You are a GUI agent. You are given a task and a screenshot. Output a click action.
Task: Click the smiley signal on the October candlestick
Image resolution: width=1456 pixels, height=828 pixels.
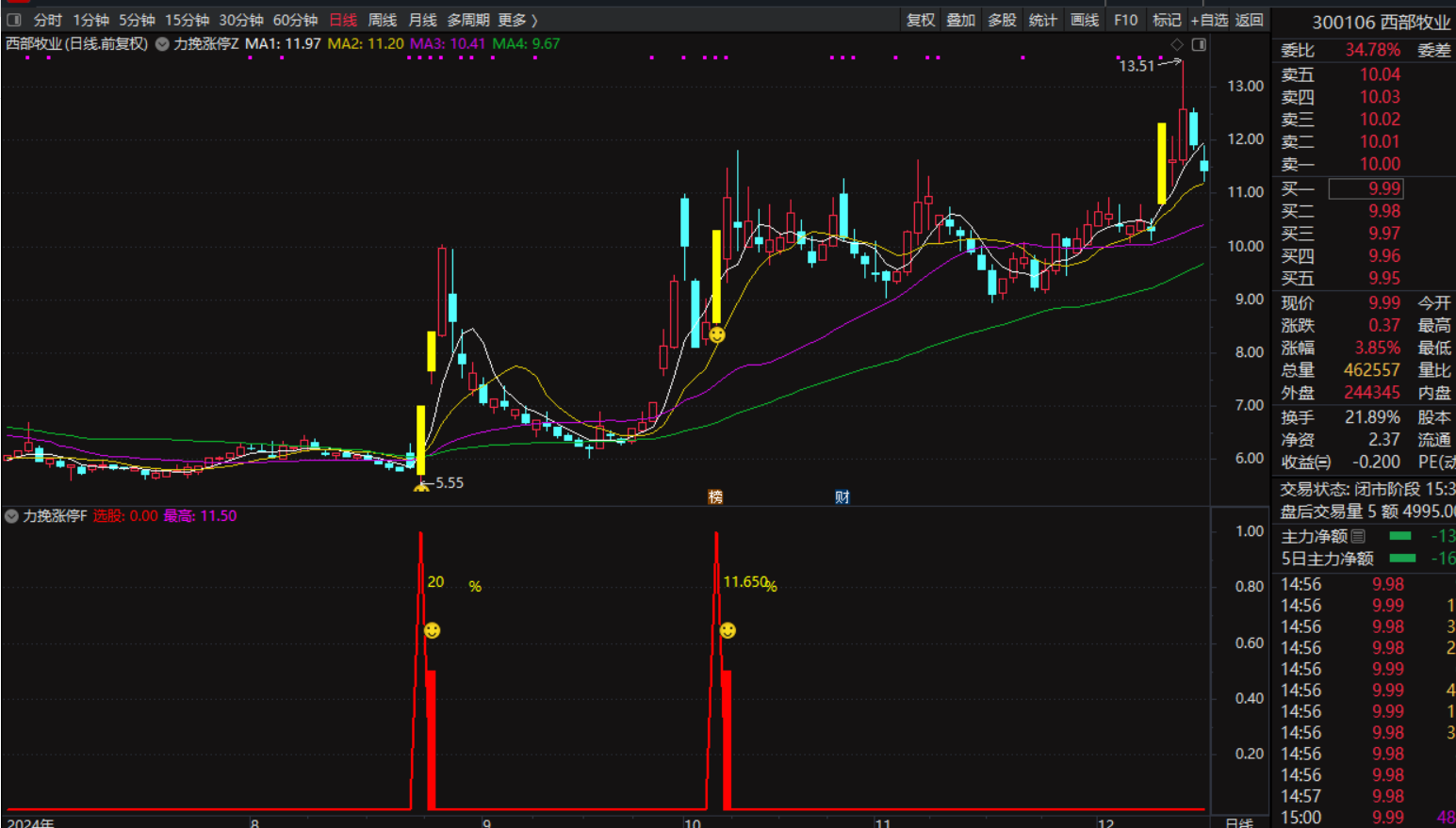[717, 334]
